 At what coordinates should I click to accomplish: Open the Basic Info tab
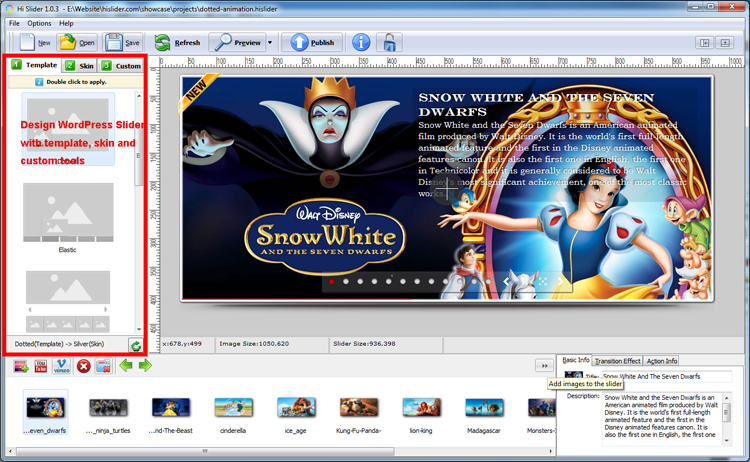(575, 360)
